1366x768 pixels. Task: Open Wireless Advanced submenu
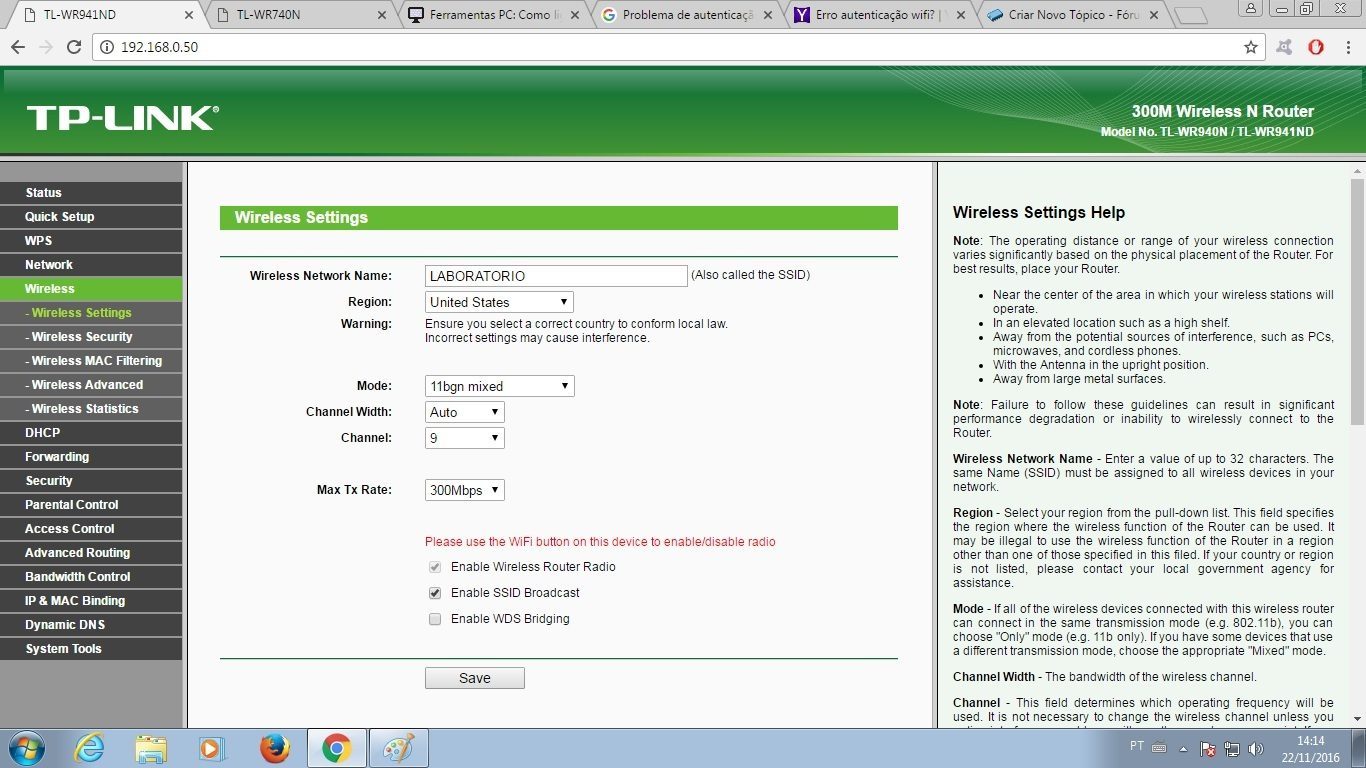(91, 385)
